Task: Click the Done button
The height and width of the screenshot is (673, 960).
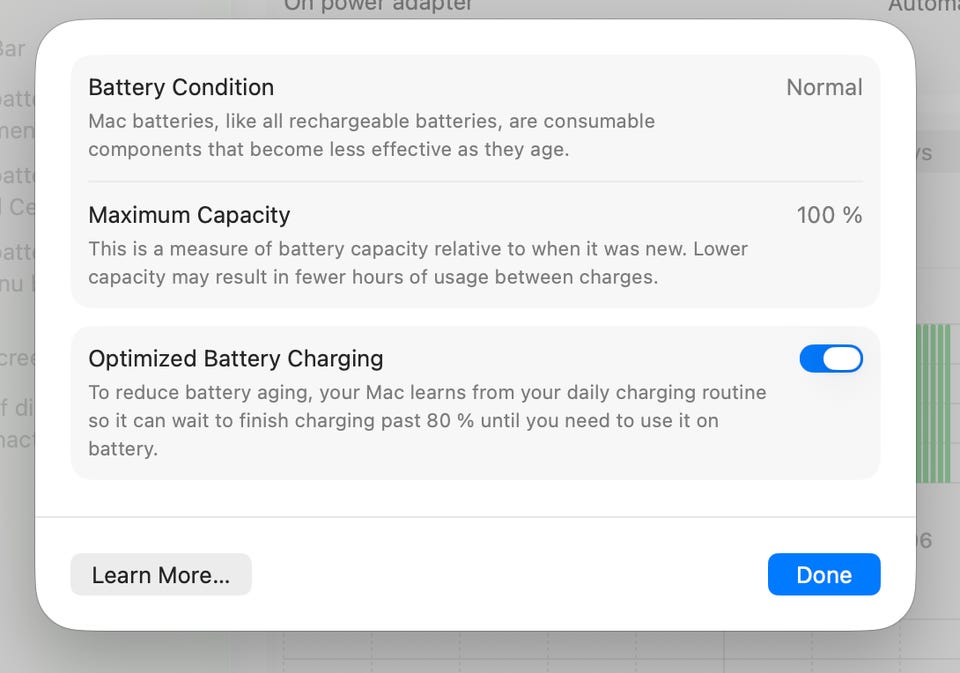Action: (x=824, y=575)
